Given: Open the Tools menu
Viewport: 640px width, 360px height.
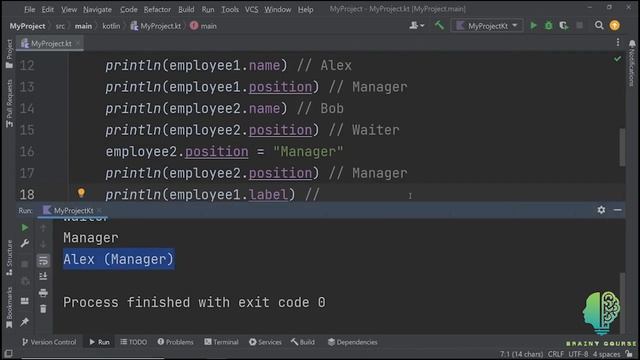Looking at the screenshot, I should pyautogui.click(x=230, y=9).
